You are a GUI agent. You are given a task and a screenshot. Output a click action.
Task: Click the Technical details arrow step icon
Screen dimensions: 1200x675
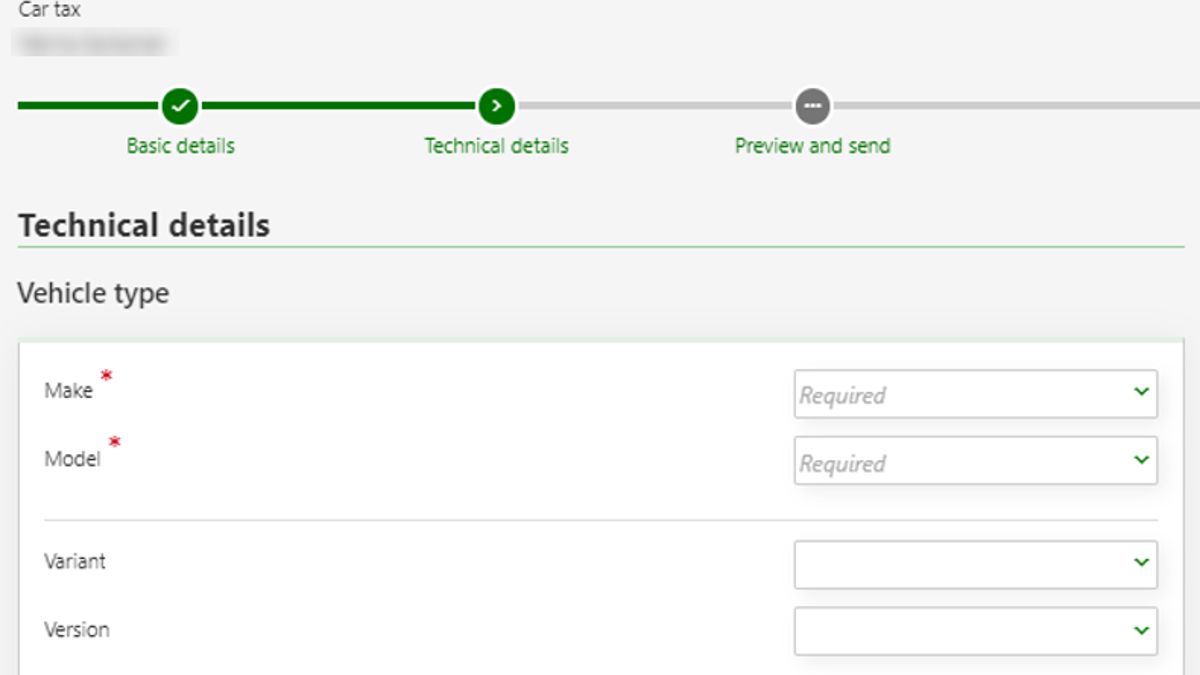pos(496,105)
